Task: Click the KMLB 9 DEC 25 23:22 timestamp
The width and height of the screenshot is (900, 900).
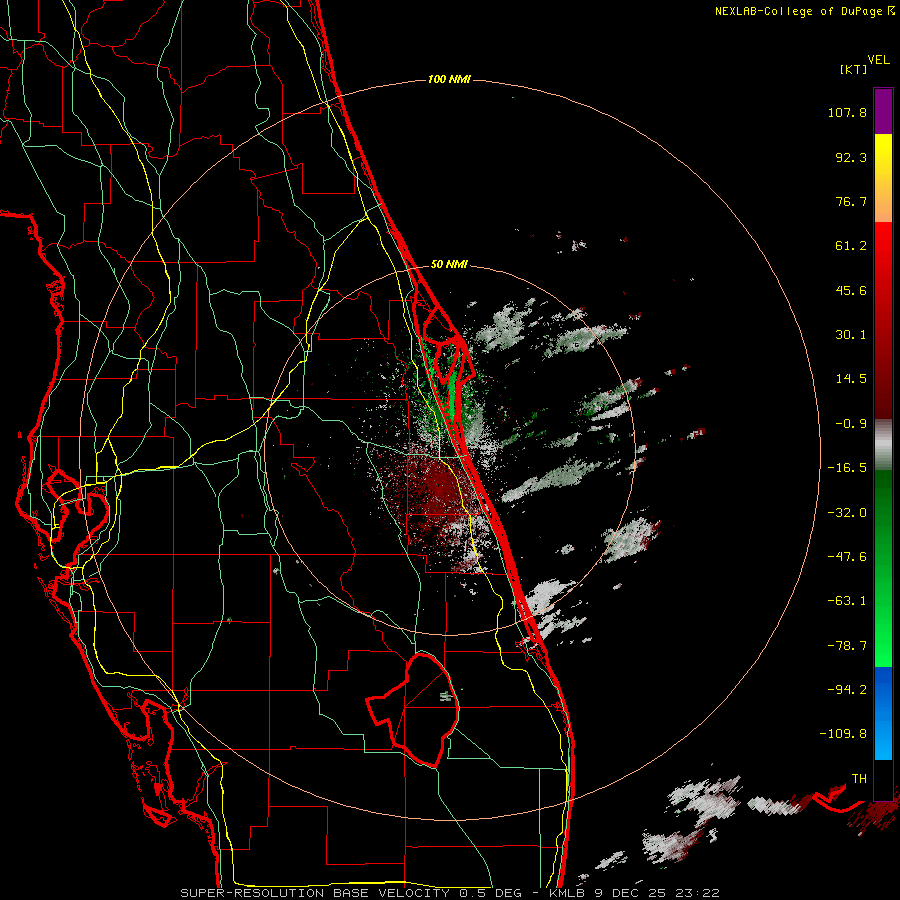Action: pos(634,893)
